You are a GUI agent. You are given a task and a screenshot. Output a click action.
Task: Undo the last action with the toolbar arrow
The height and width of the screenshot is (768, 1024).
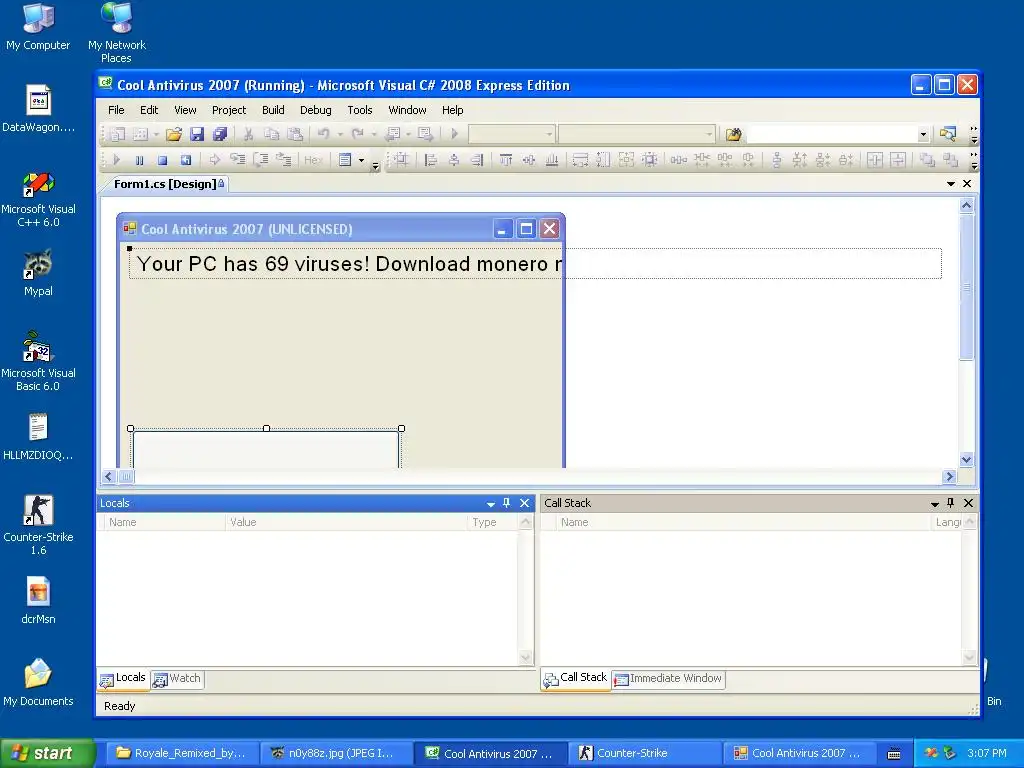point(323,135)
